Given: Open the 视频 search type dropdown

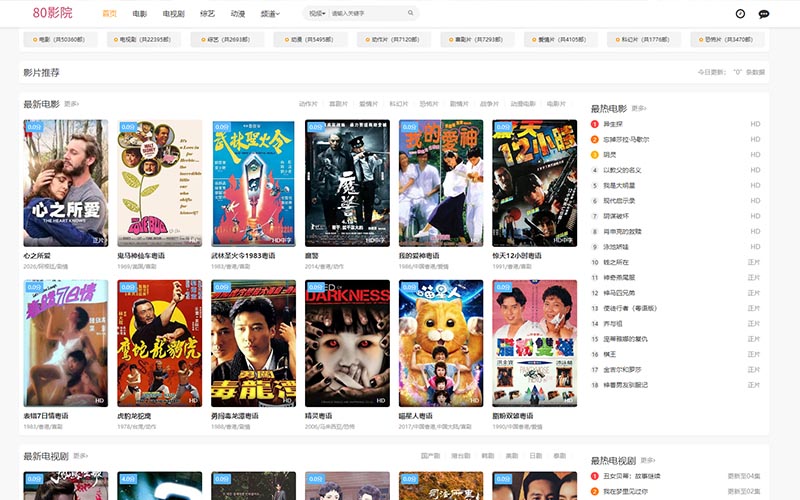Looking at the screenshot, I should pyautogui.click(x=317, y=13).
